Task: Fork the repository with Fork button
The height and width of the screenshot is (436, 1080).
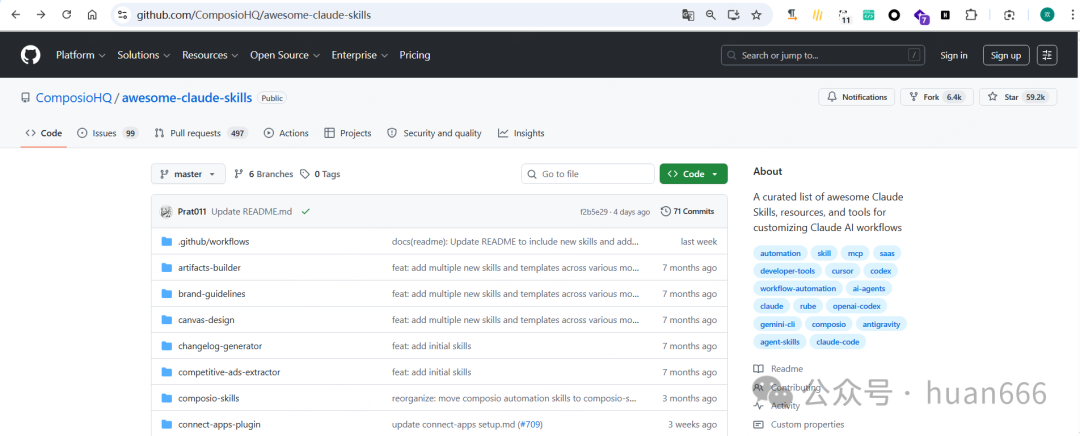Action: 936,97
